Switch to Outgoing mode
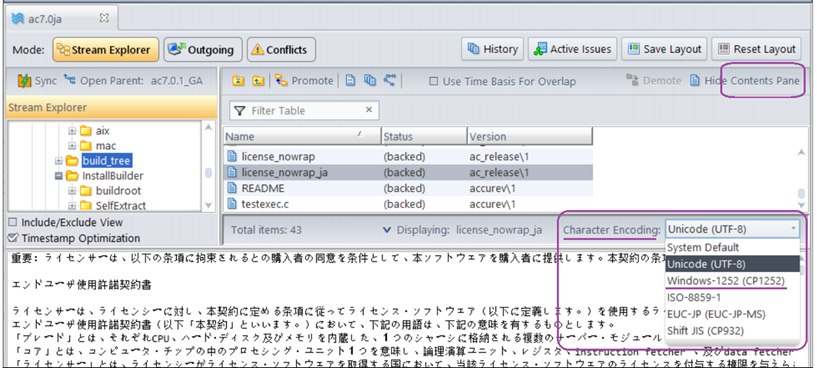This screenshot has width=817, height=368. [x=203, y=50]
